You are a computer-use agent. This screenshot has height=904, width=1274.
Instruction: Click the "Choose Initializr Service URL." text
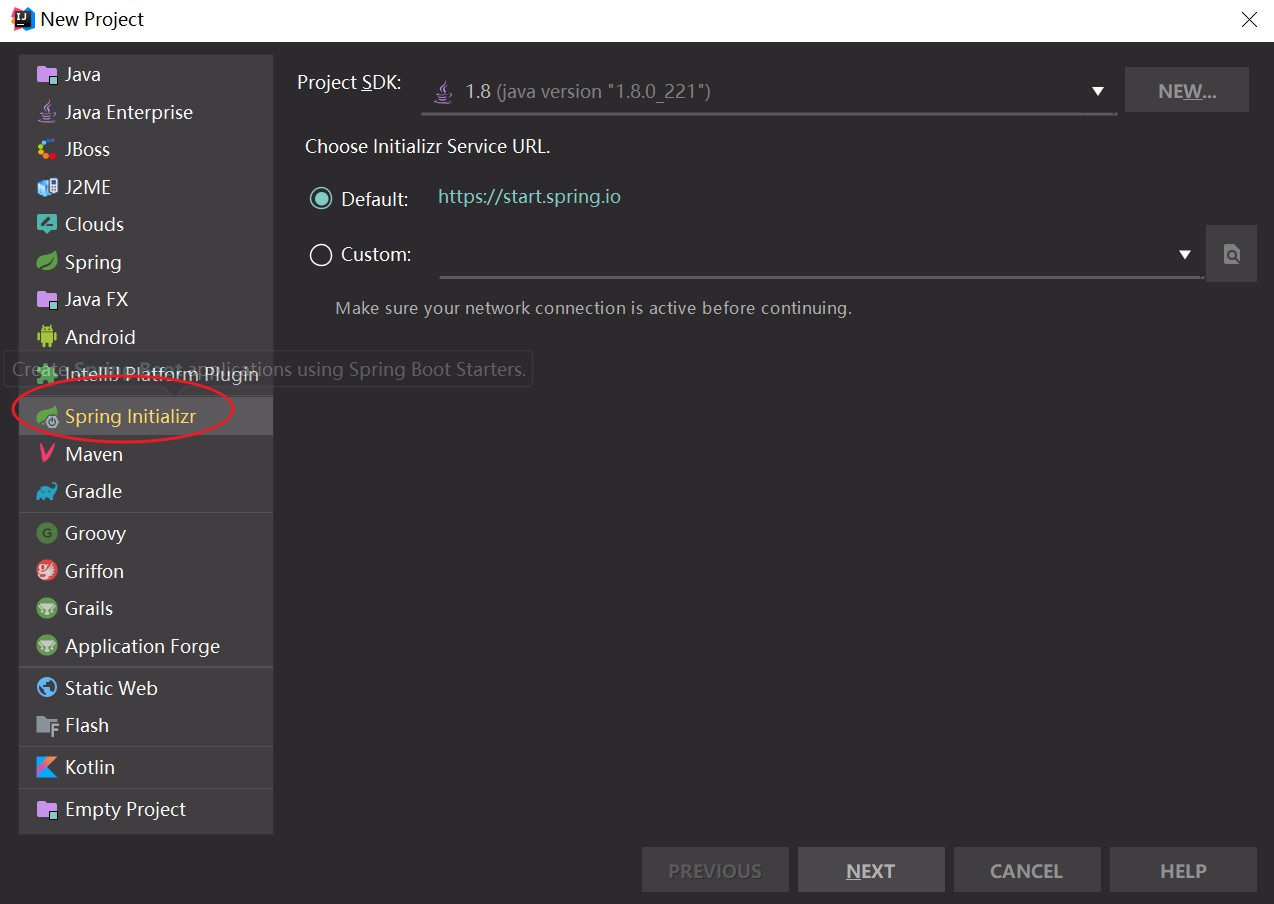point(428,147)
